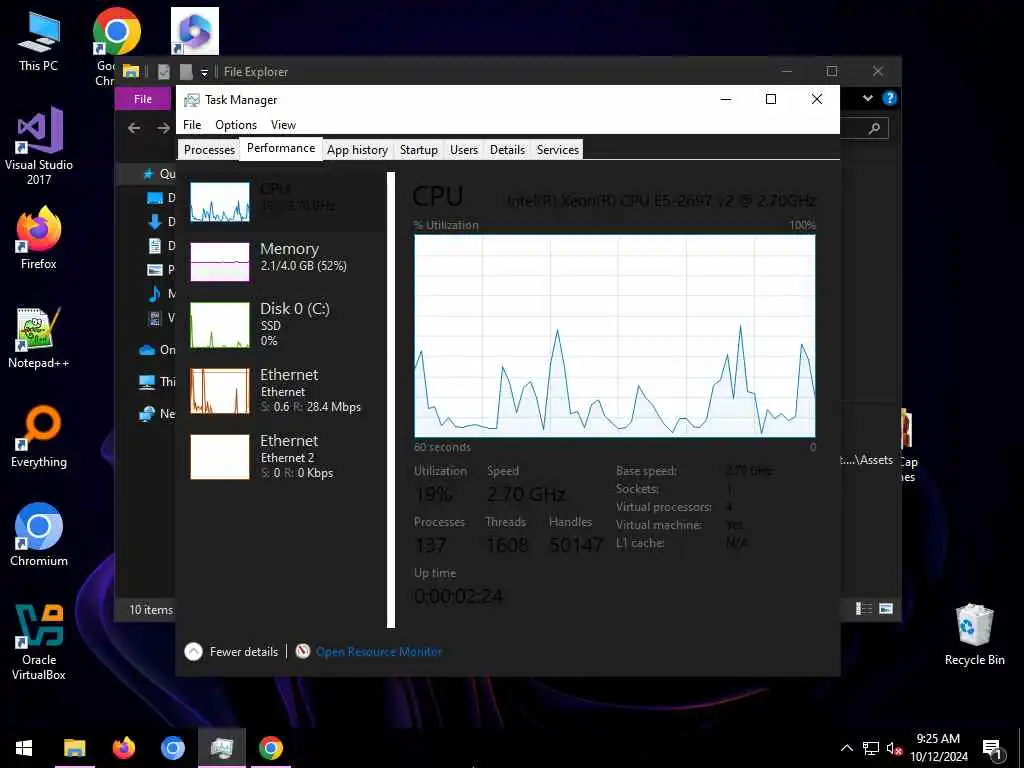Click Firefox taskbar icon
The image size is (1024, 768).
123,748
